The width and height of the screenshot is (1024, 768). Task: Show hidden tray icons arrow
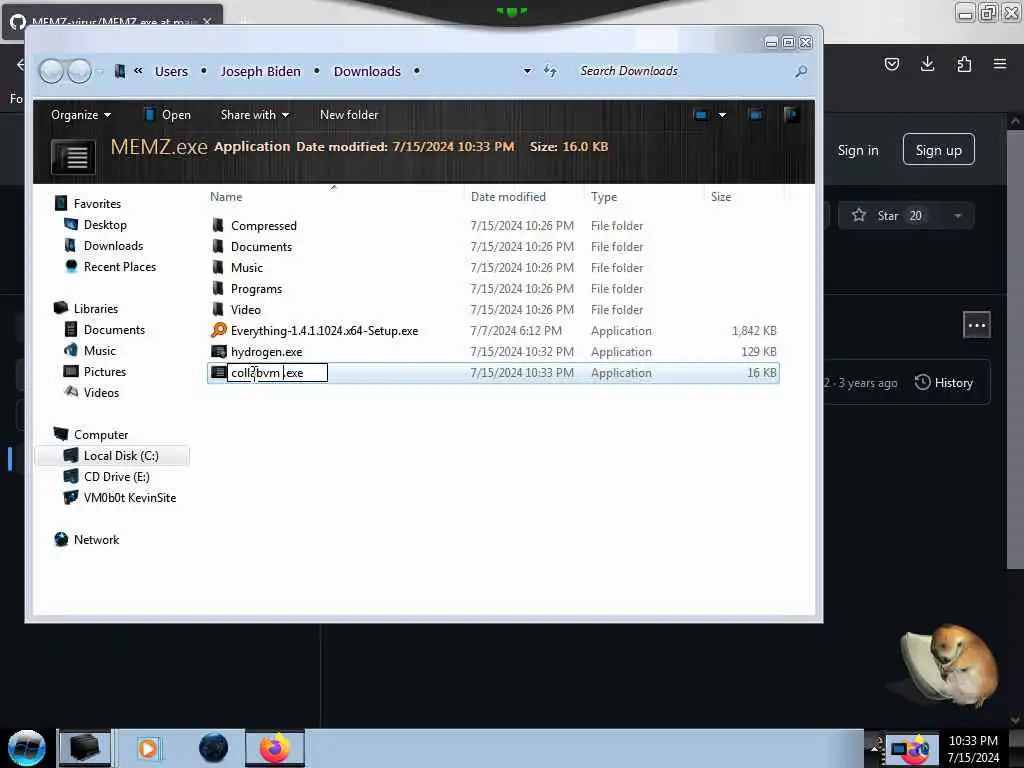tap(874, 748)
